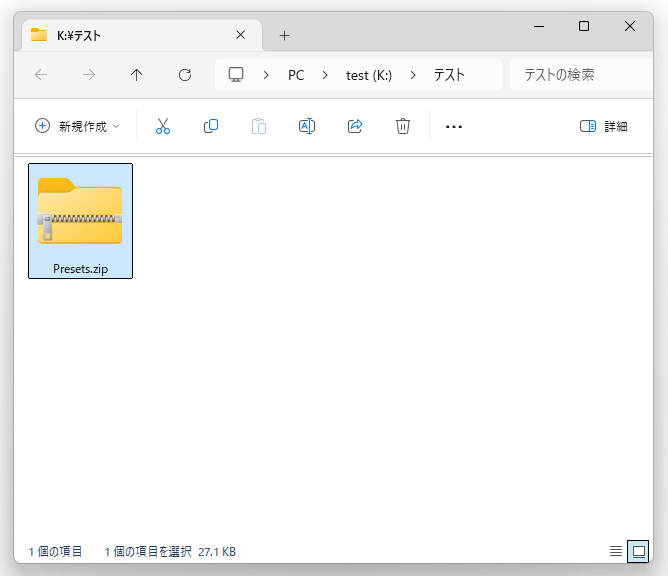Switch to the details list view
This screenshot has height=576, width=668.
click(616, 551)
